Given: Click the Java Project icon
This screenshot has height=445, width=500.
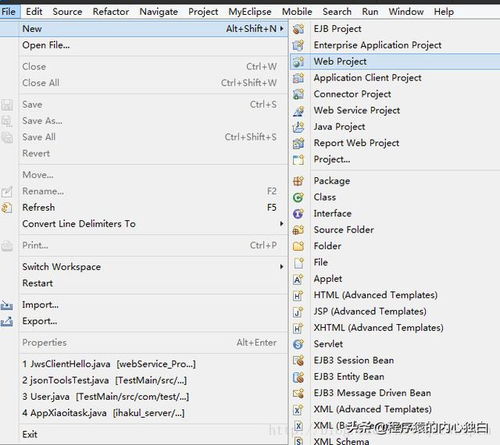Looking at the screenshot, I should click(298, 127).
